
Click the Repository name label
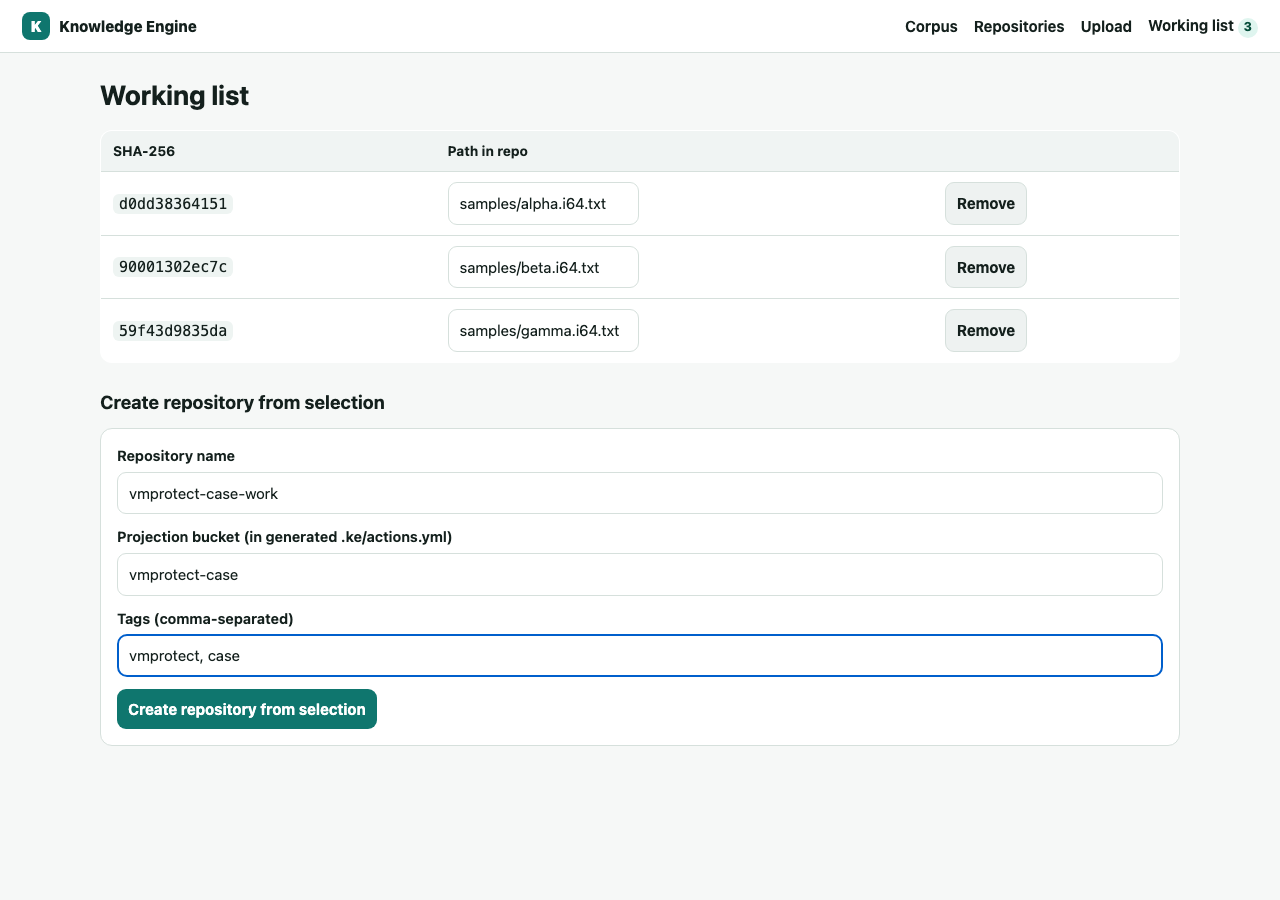pyautogui.click(x=176, y=456)
